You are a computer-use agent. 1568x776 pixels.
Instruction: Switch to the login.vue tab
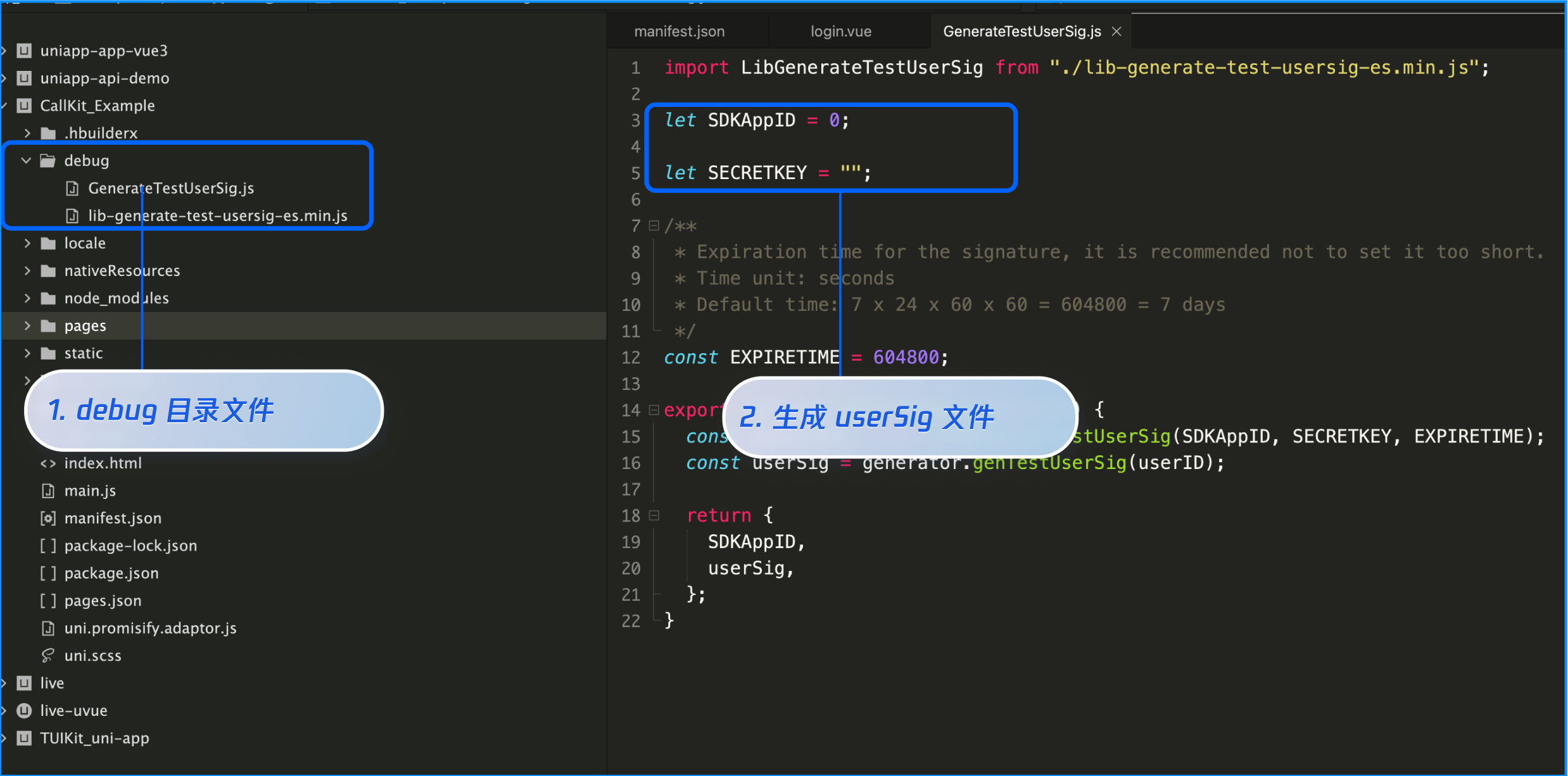pos(841,32)
